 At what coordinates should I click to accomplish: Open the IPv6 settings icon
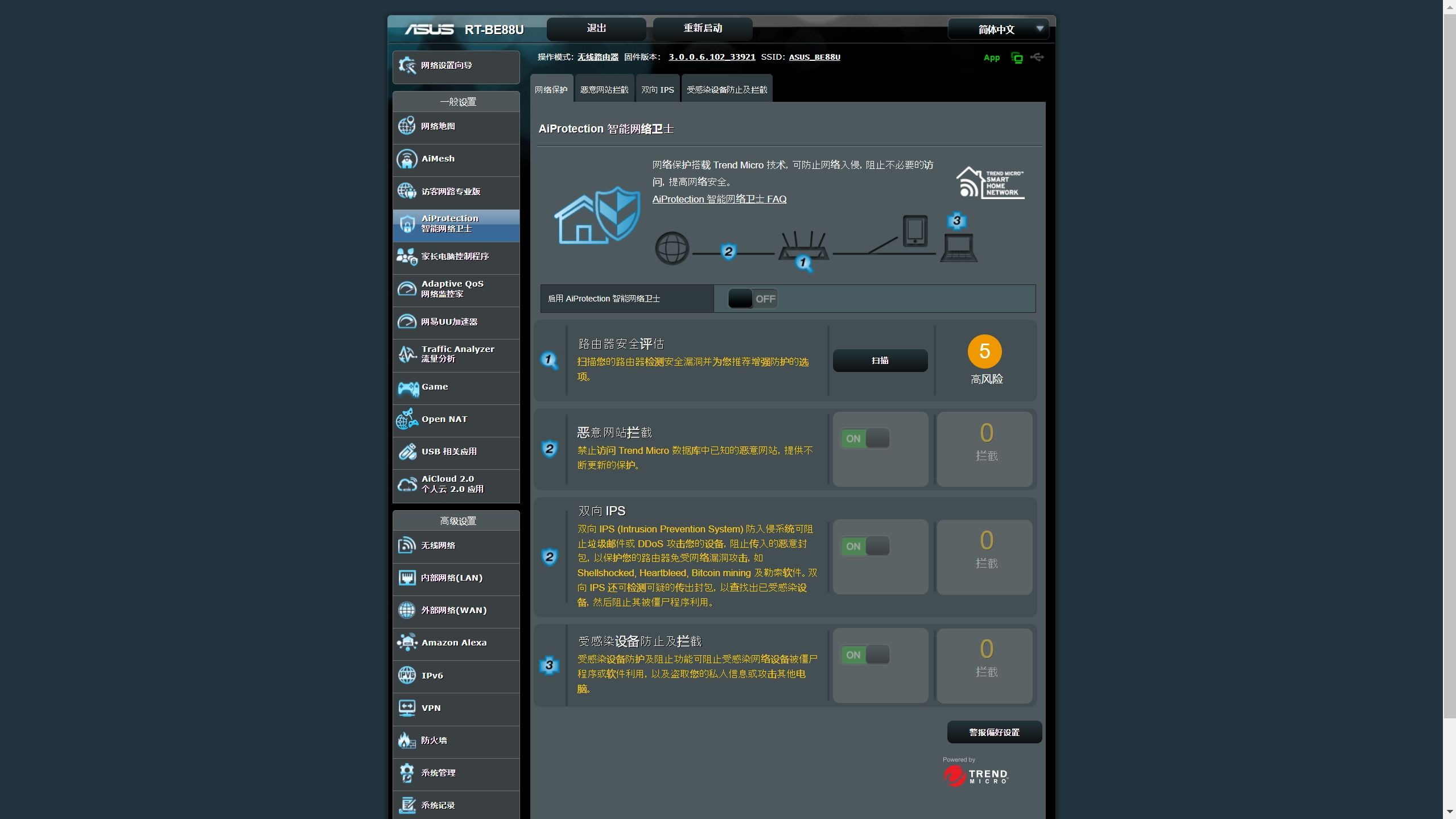pos(407,675)
